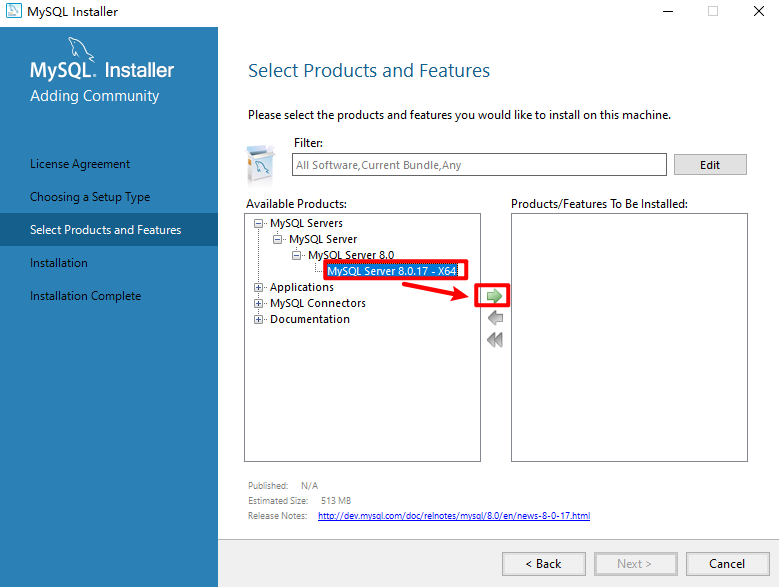Image resolution: width=779 pixels, height=587 pixels.
Task: Collapse the MySQL Server subnode
Action: point(278,240)
